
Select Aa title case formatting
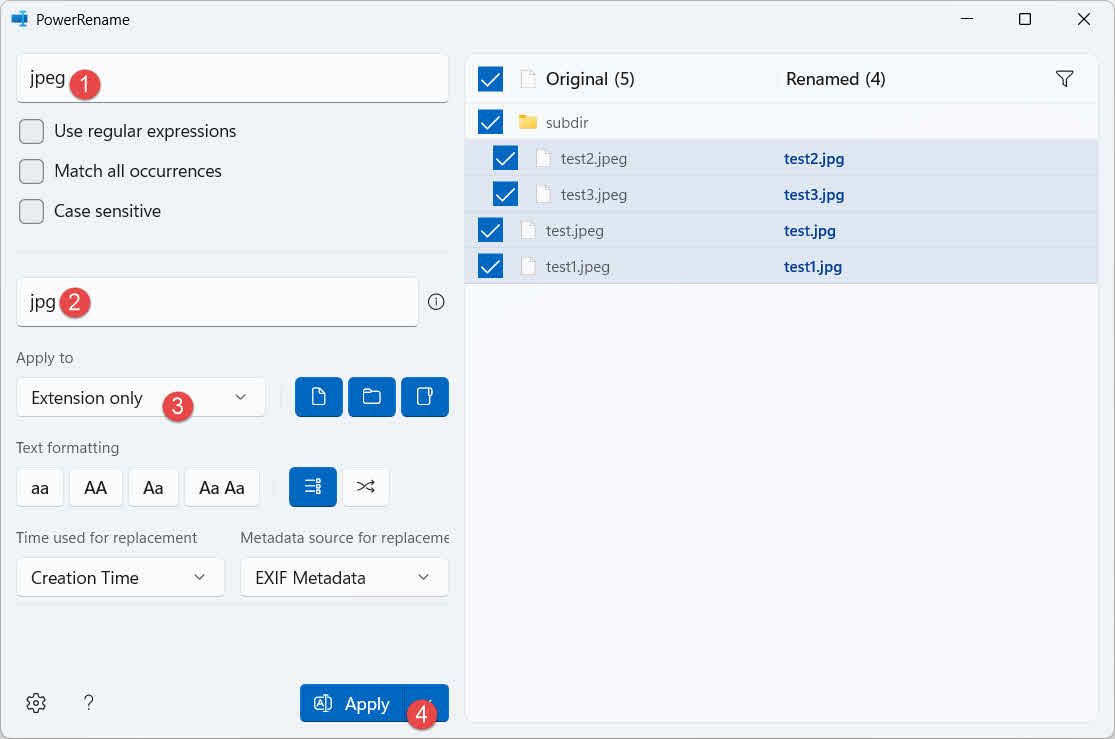click(x=153, y=488)
